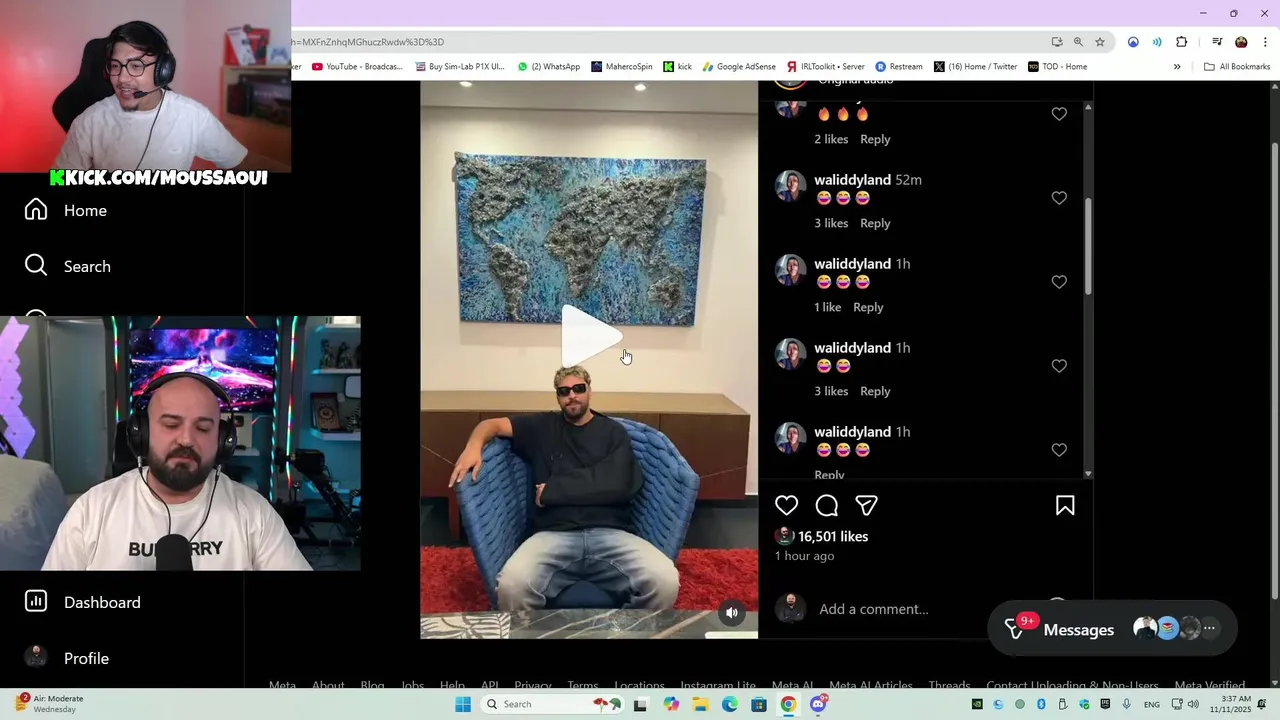Open File Explorer from the taskbar

pos(701,704)
